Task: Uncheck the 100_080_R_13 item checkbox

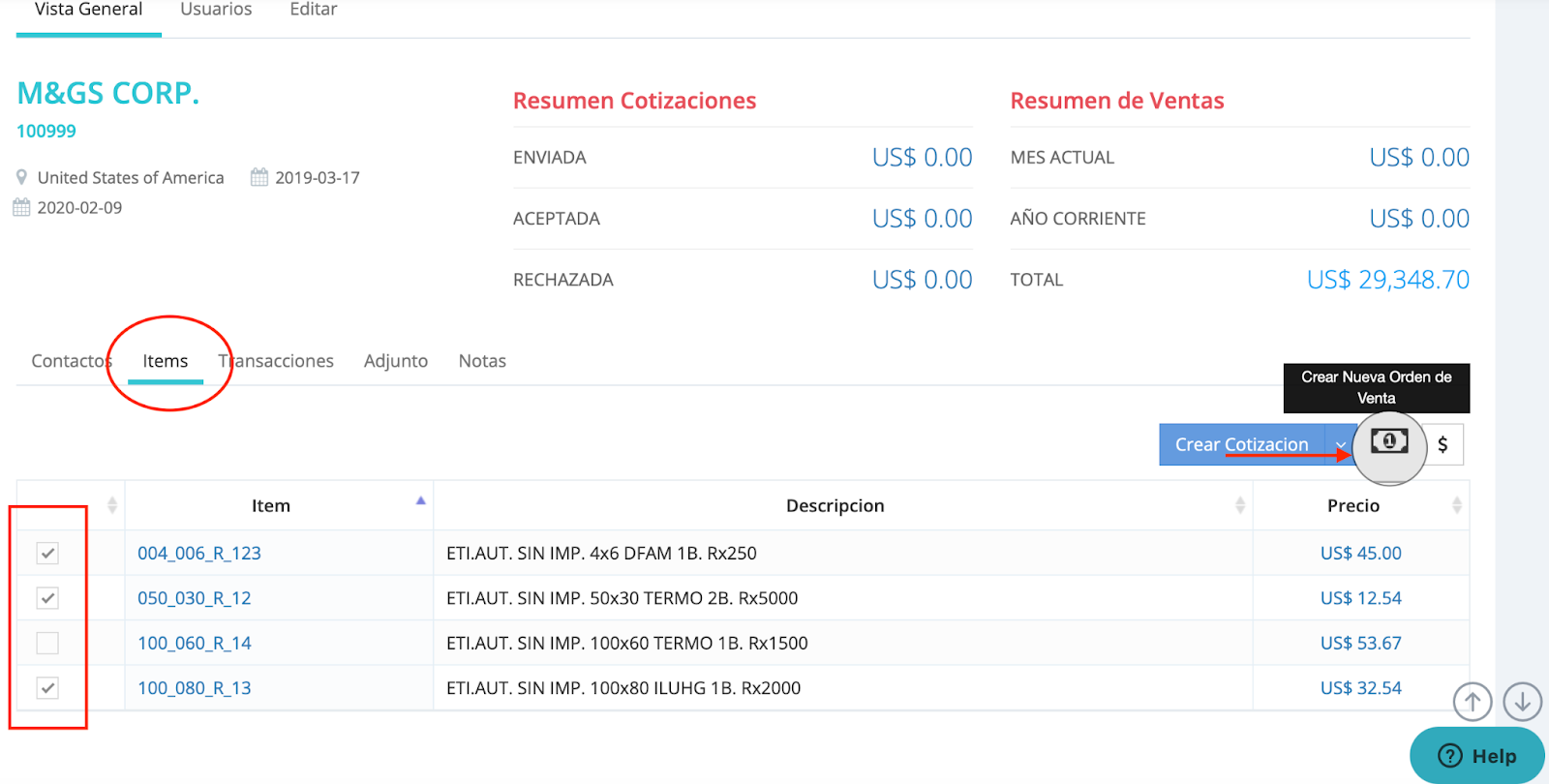Action: (x=47, y=688)
